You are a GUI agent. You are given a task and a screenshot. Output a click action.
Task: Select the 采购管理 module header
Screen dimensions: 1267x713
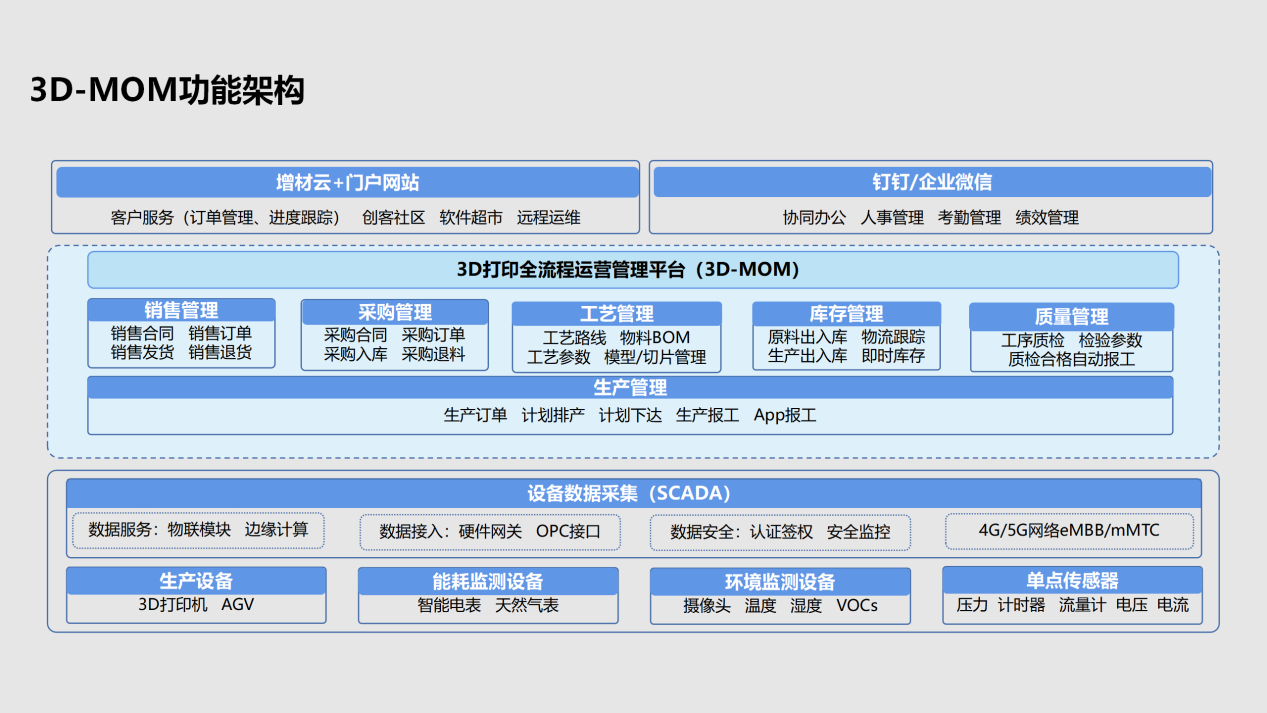click(x=394, y=312)
